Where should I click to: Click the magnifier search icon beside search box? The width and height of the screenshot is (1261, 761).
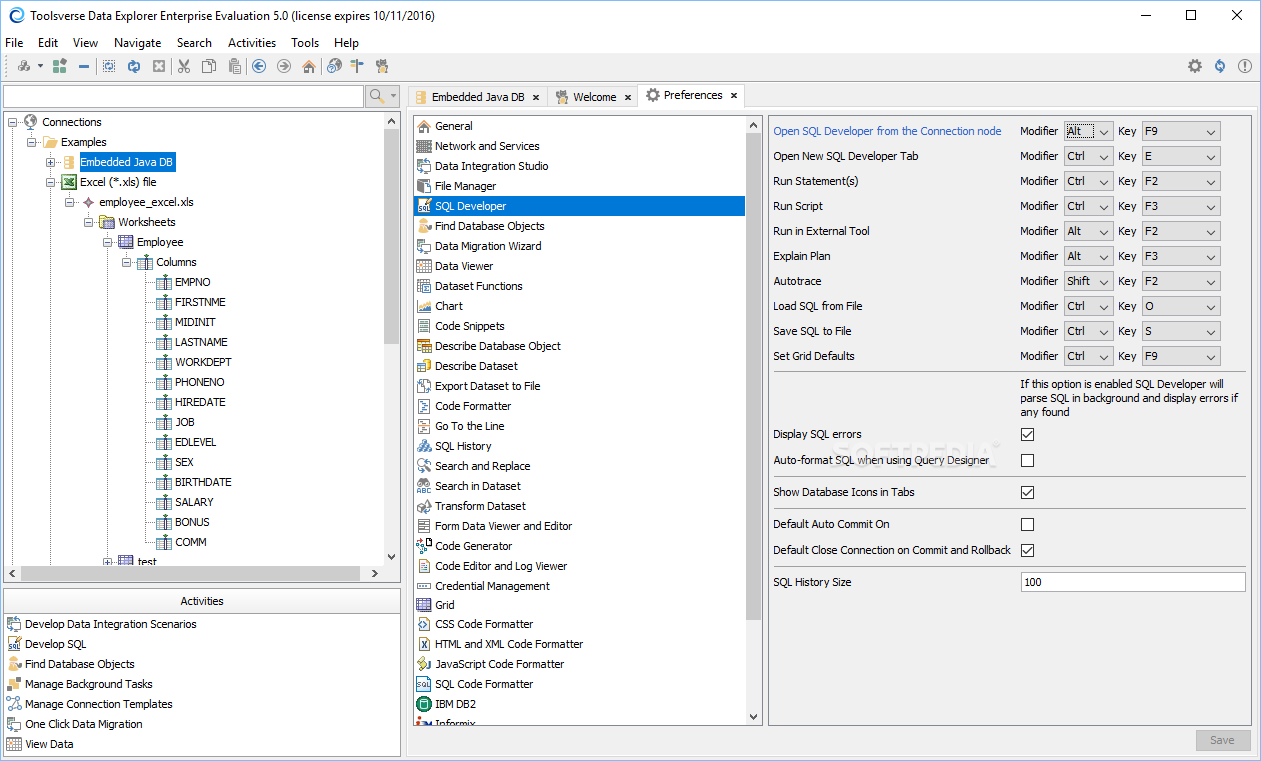coord(377,96)
